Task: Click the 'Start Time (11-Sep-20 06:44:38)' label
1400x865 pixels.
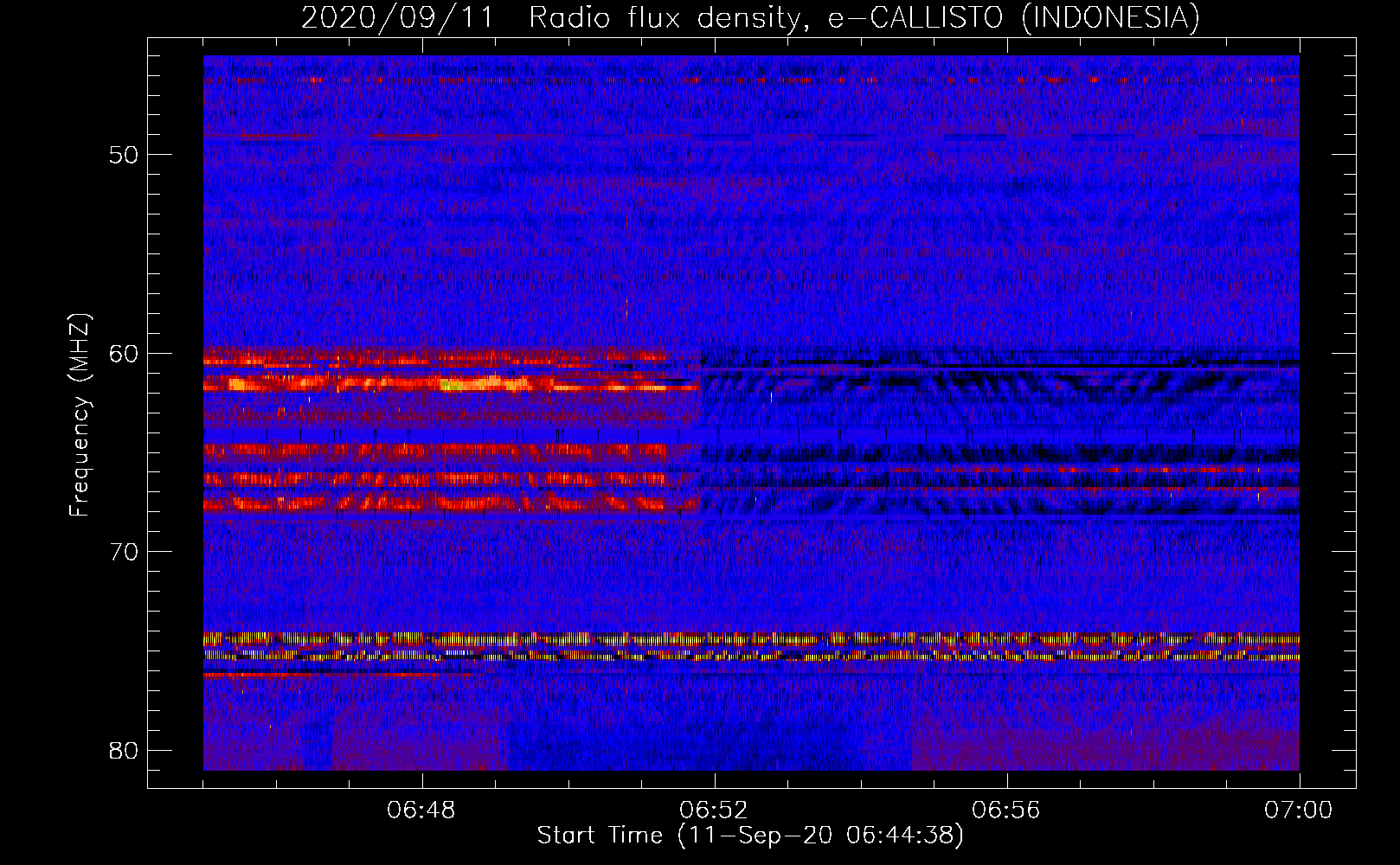Action: tap(750, 836)
